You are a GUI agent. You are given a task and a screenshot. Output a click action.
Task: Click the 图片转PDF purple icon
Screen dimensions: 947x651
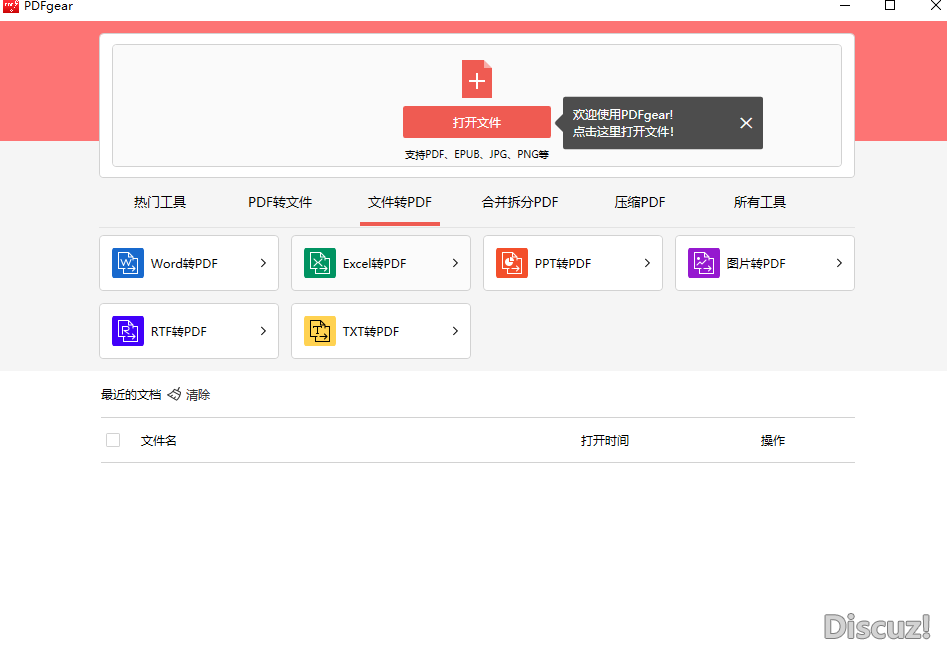(704, 263)
